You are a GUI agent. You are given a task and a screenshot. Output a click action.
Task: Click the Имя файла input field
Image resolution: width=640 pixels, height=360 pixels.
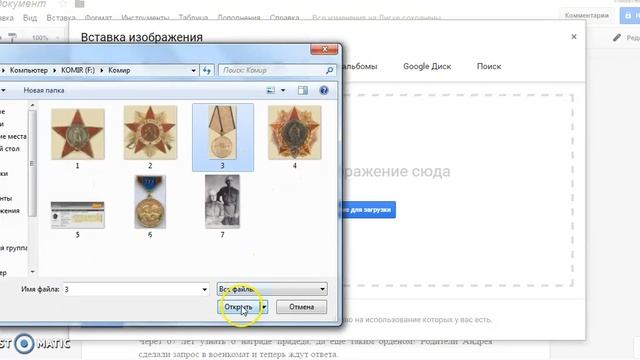131,289
